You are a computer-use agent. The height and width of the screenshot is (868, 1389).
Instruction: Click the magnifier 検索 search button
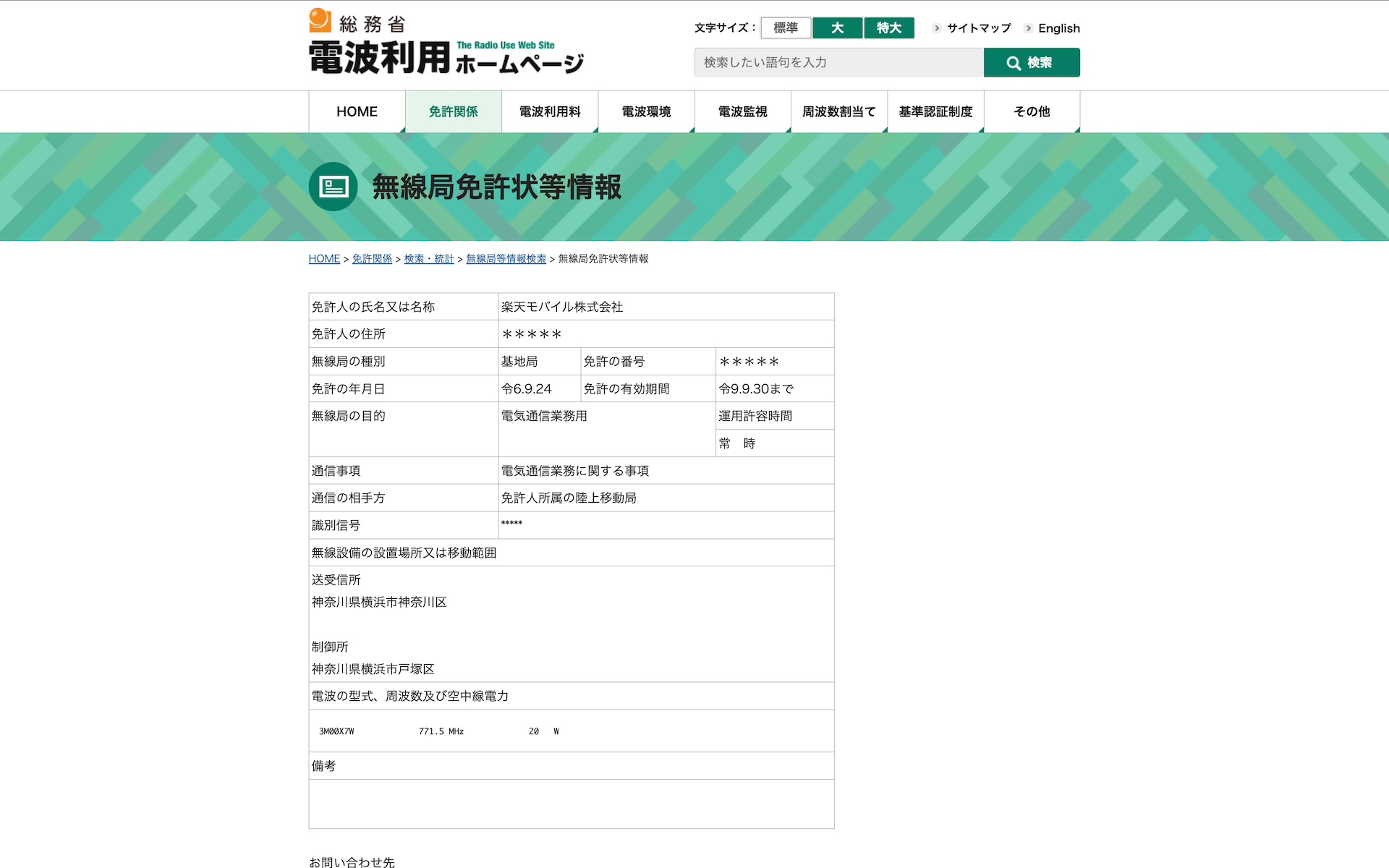[x=1032, y=62]
